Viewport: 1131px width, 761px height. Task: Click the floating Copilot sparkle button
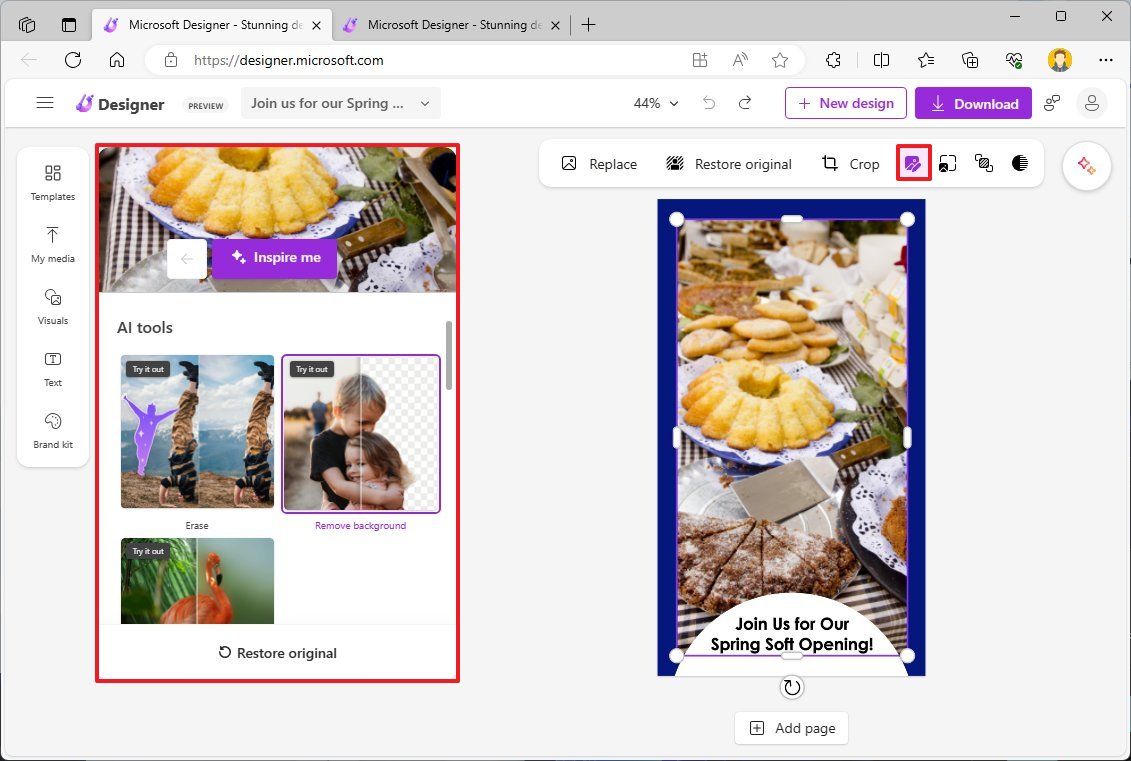pyautogui.click(x=1086, y=166)
